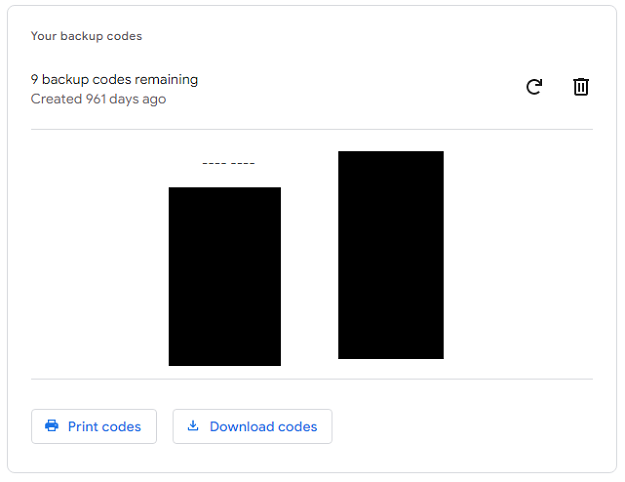The height and width of the screenshot is (482, 625).
Task: Click the number 9 before 'backup codes remaining'
Action: (35, 79)
